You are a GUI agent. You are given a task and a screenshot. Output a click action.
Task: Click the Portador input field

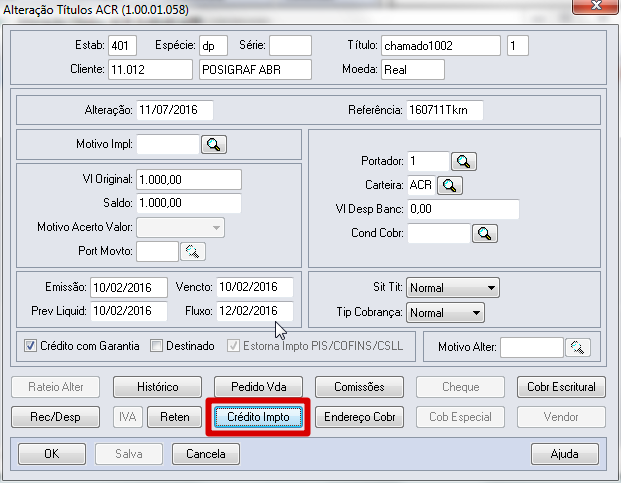(x=429, y=161)
